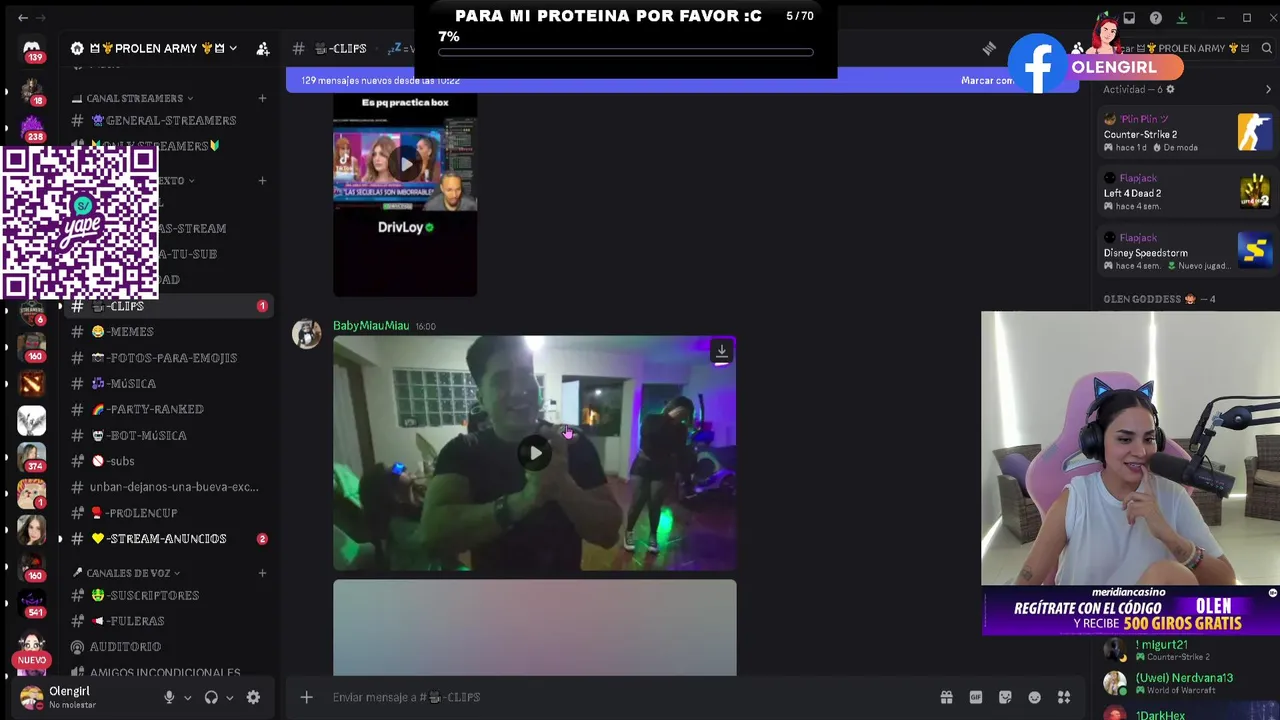
Task: Collapse the CANAL STREAMERS category
Action: [x=133, y=98]
